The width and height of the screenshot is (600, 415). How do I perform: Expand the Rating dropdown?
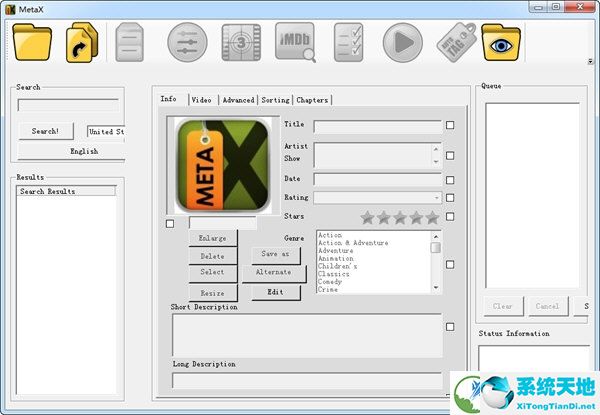coord(436,198)
